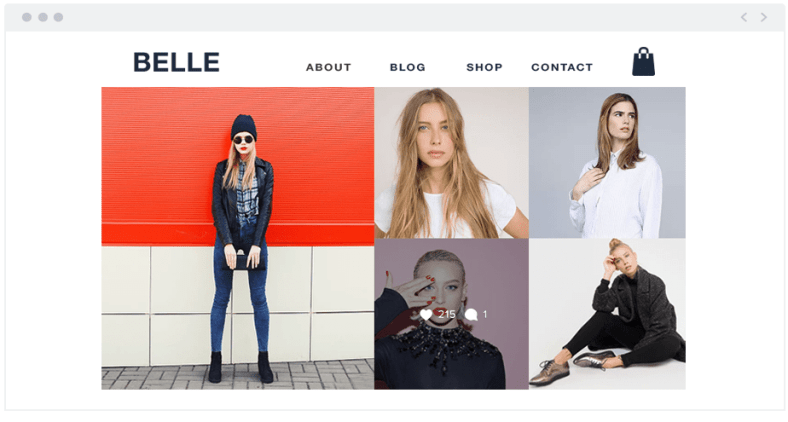Click the comment count number 1
This screenshot has width=788, height=422.
[x=485, y=314]
